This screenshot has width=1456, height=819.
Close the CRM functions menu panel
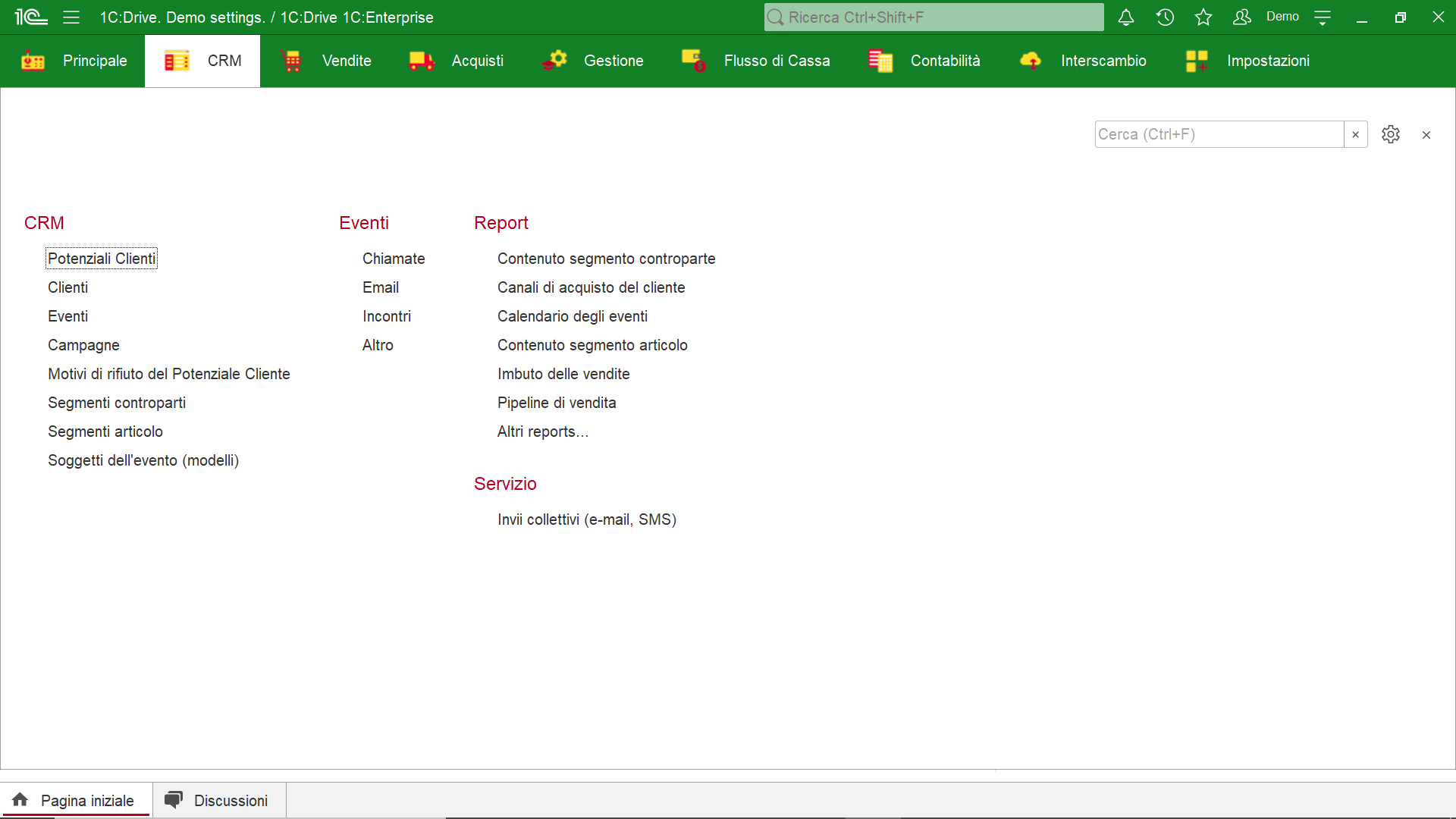pos(1426,135)
